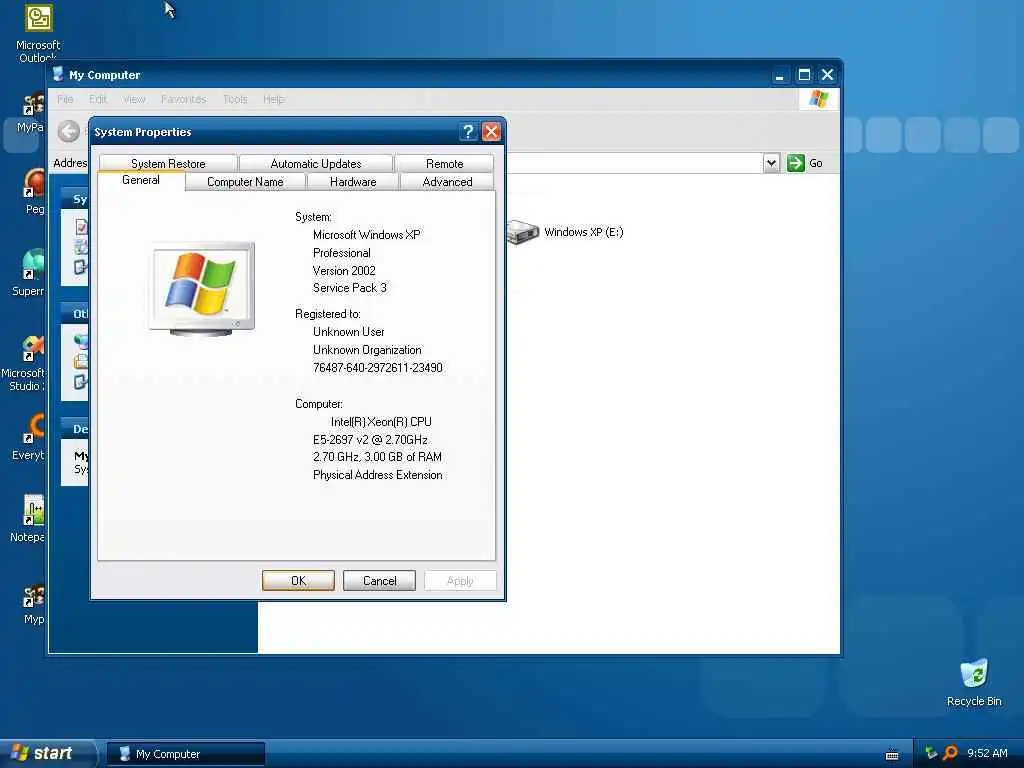Click the "2.70 GHz, 3.00 GB of RAM" text
Image resolution: width=1024 pixels, height=768 pixels.
coord(377,457)
